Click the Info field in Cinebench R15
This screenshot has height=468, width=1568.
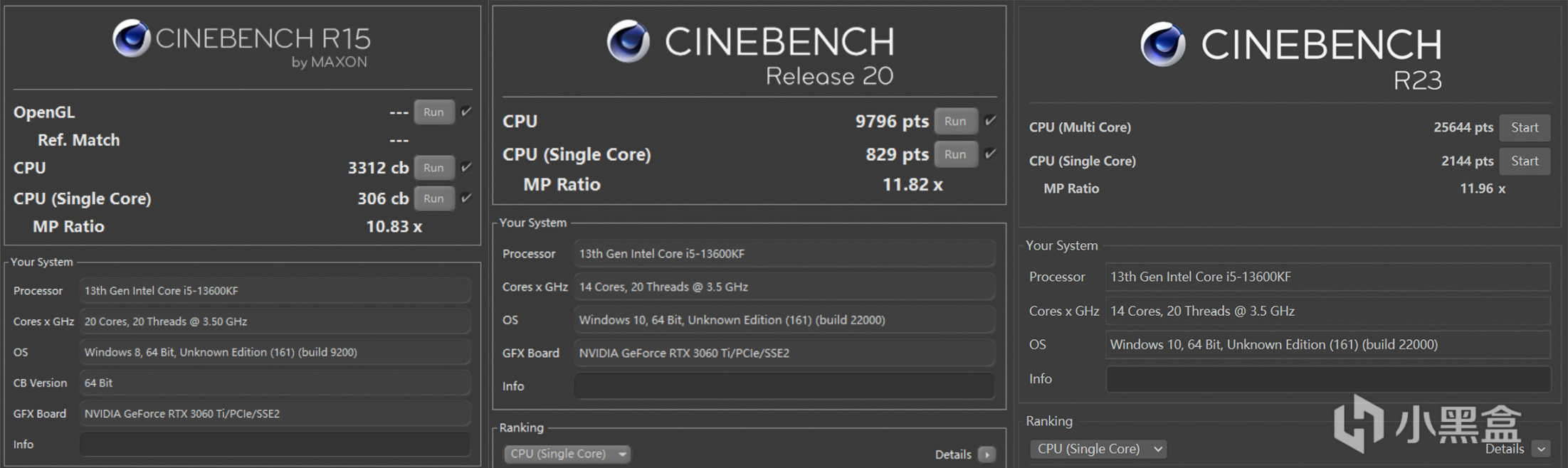point(275,445)
